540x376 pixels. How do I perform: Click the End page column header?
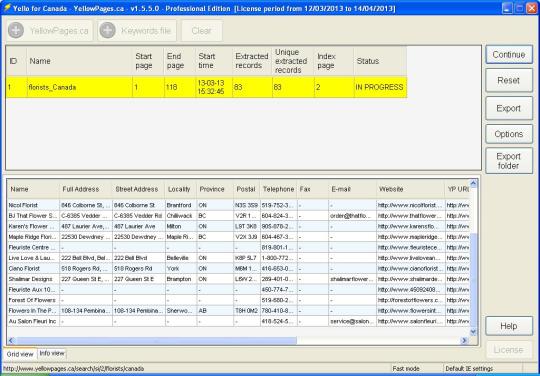pos(180,61)
